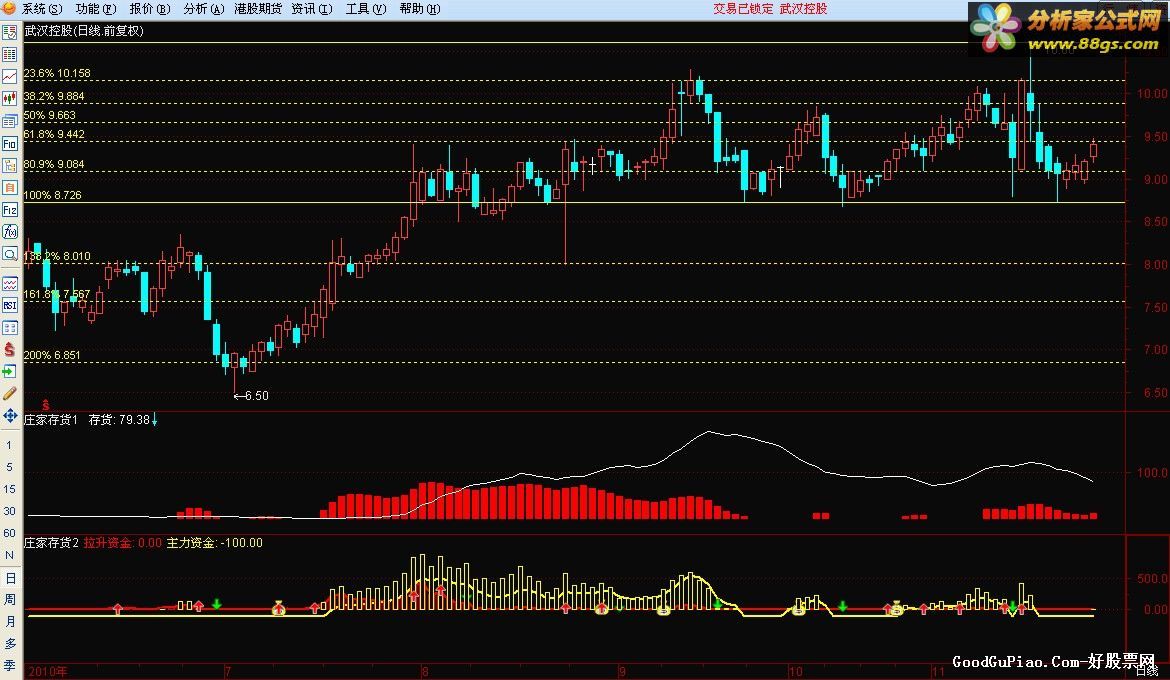The image size is (1170, 680).
Task: Click the small red $ marker above 庄家存货1
Action: pos(46,405)
